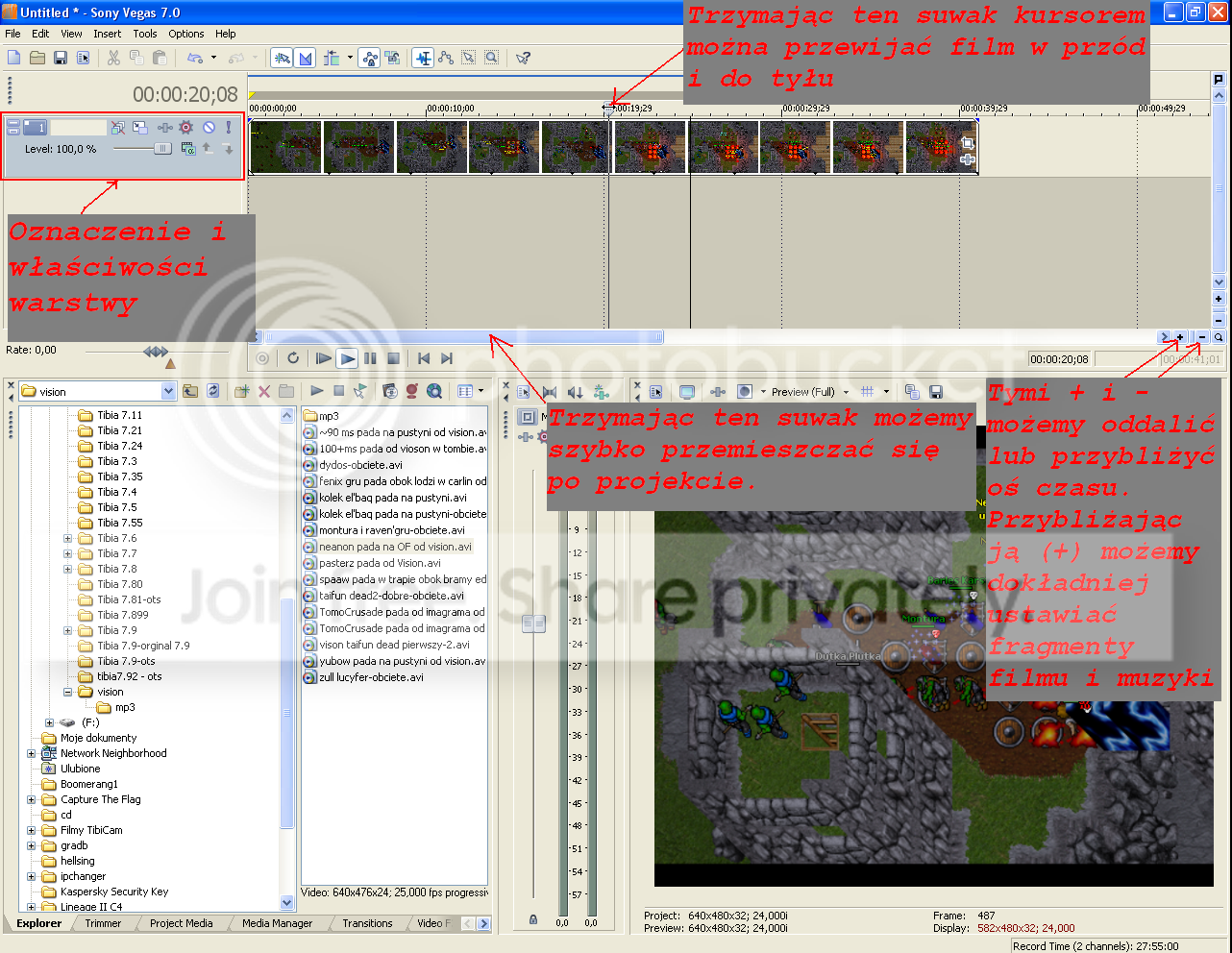
Task: Click Make Compositing Parent arrow icon on track 1
Action: point(208,149)
